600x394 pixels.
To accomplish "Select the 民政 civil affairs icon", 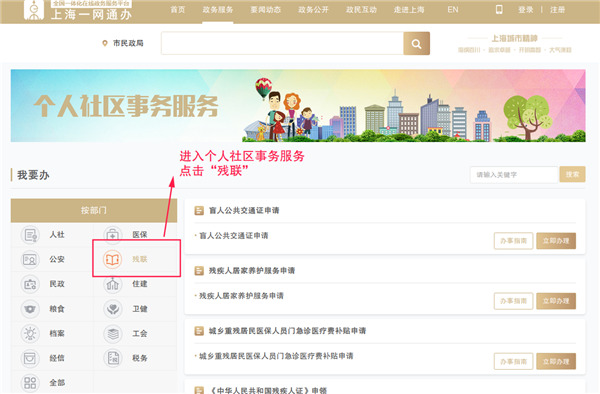I will pos(30,284).
